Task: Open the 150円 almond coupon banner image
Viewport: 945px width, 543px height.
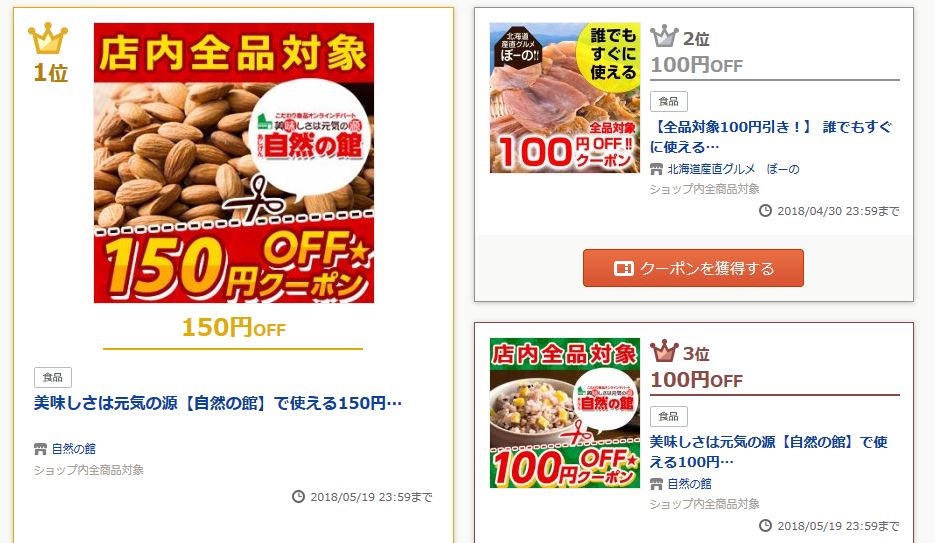Action: [x=234, y=163]
